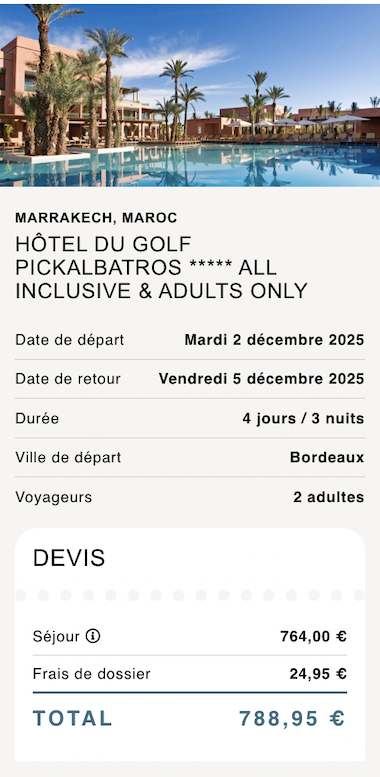The height and width of the screenshot is (777, 380).
Task: Click the TOTAL label
Action: point(72,719)
